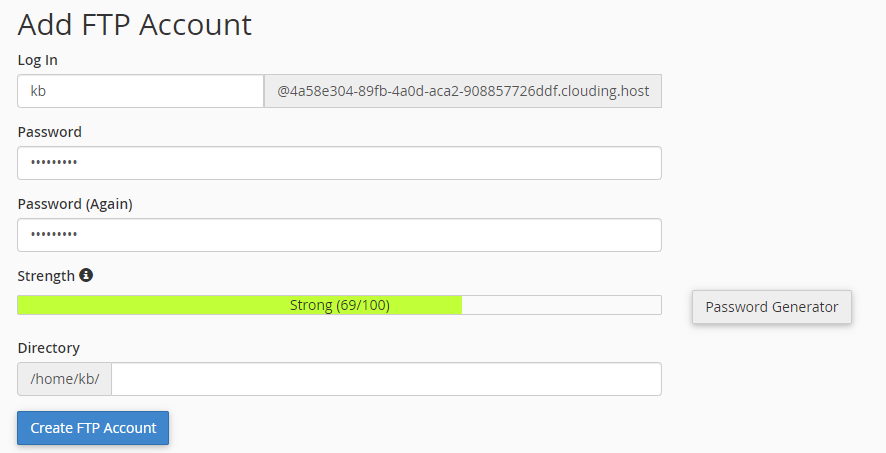Click the Directory label
Screen dimensions: 886x453
[x=49, y=347]
